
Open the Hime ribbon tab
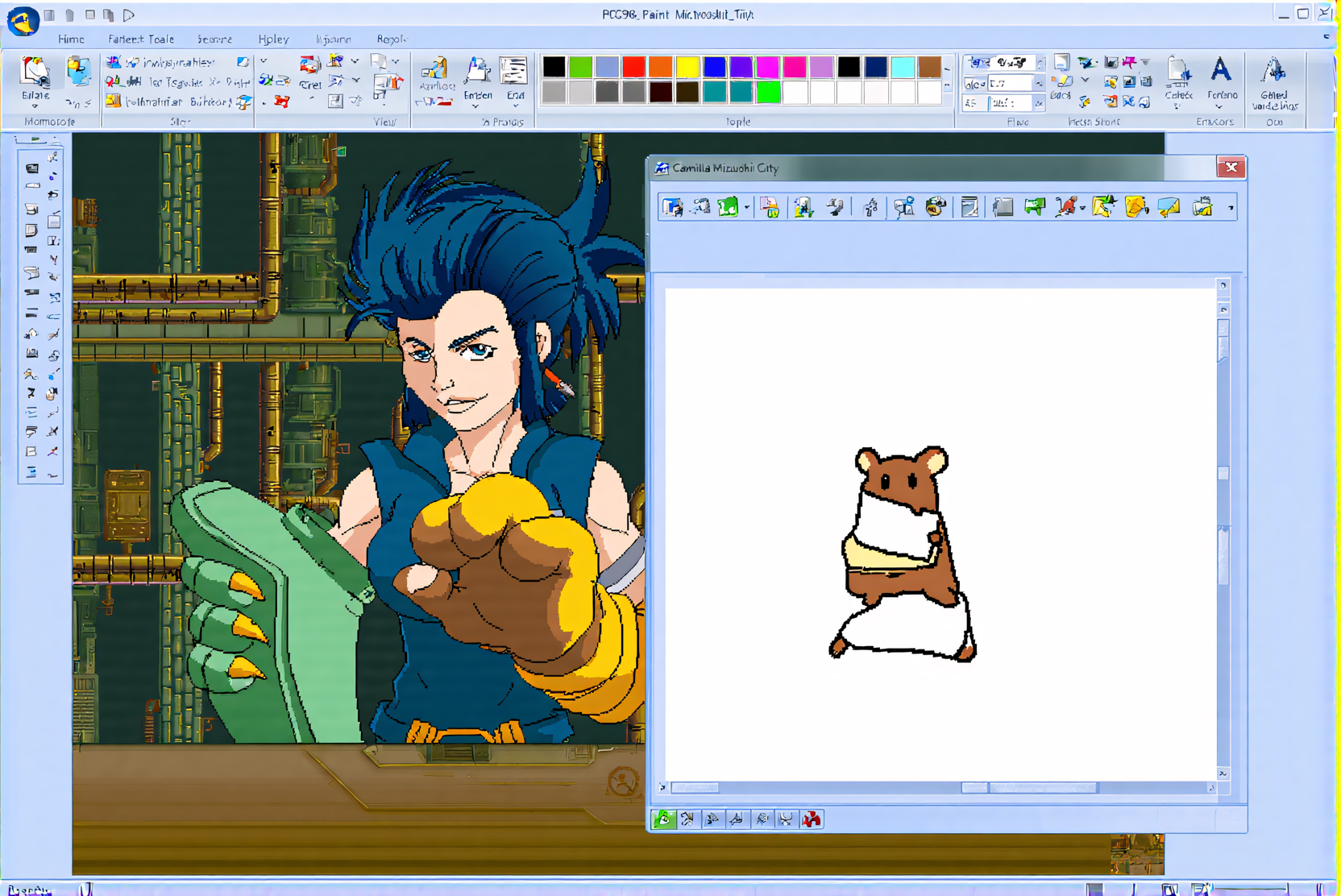click(71, 39)
